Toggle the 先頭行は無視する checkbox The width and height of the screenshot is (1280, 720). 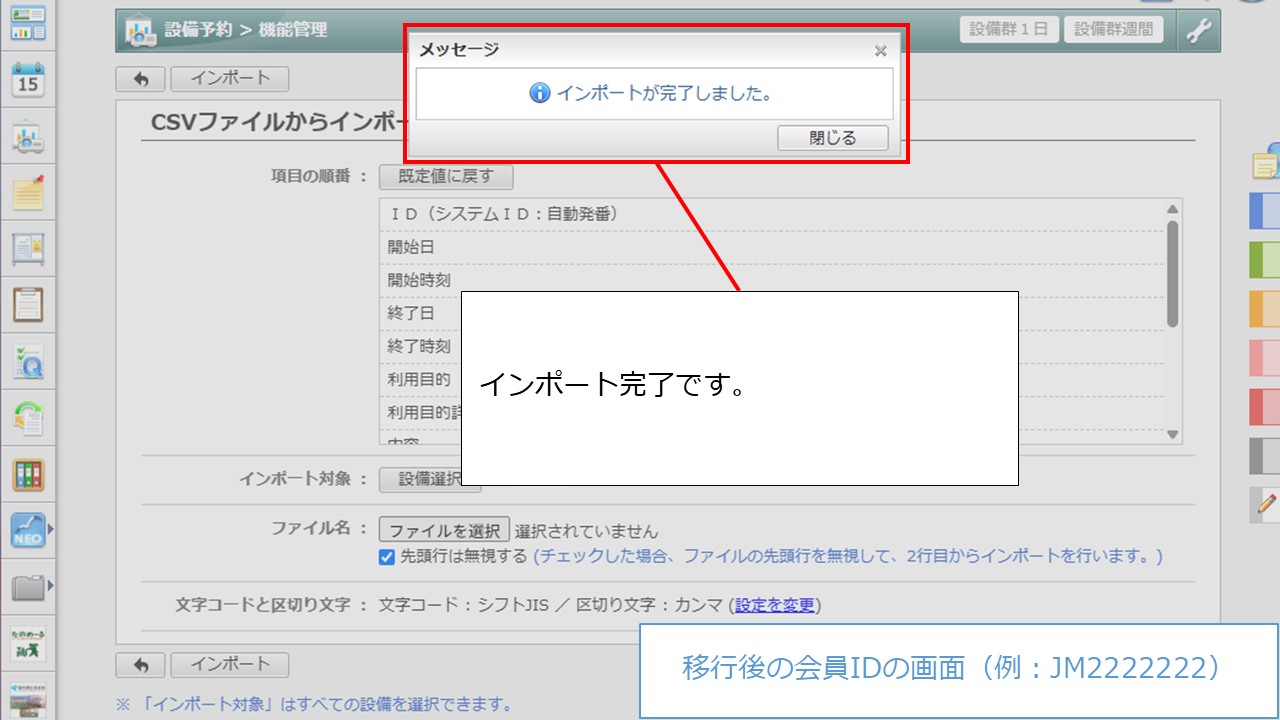click(387, 557)
